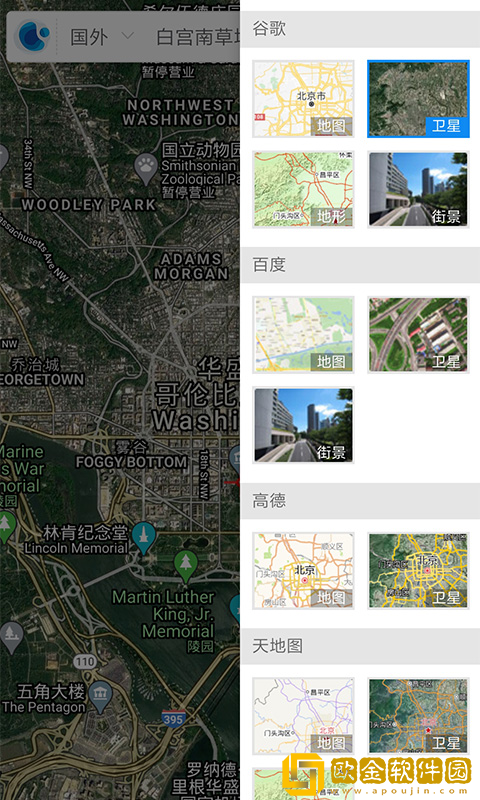The image size is (480, 800).
Task: Tap the Lincoln Memorial monument marker
Action: (x=143, y=538)
